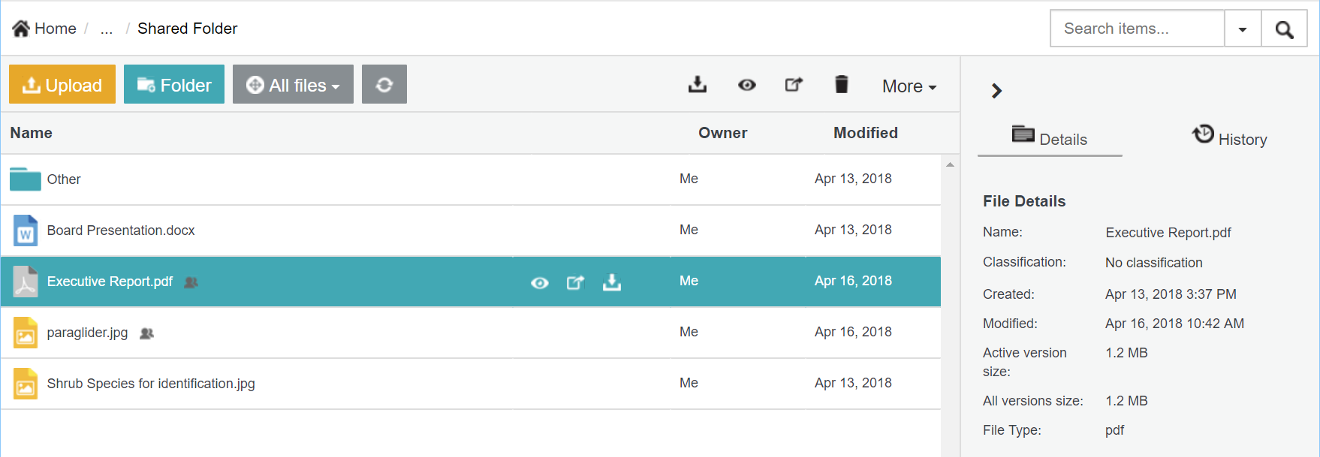Click into the Search items field
Image resolution: width=1320 pixels, height=457 pixels.
click(x=1136, y=29)
